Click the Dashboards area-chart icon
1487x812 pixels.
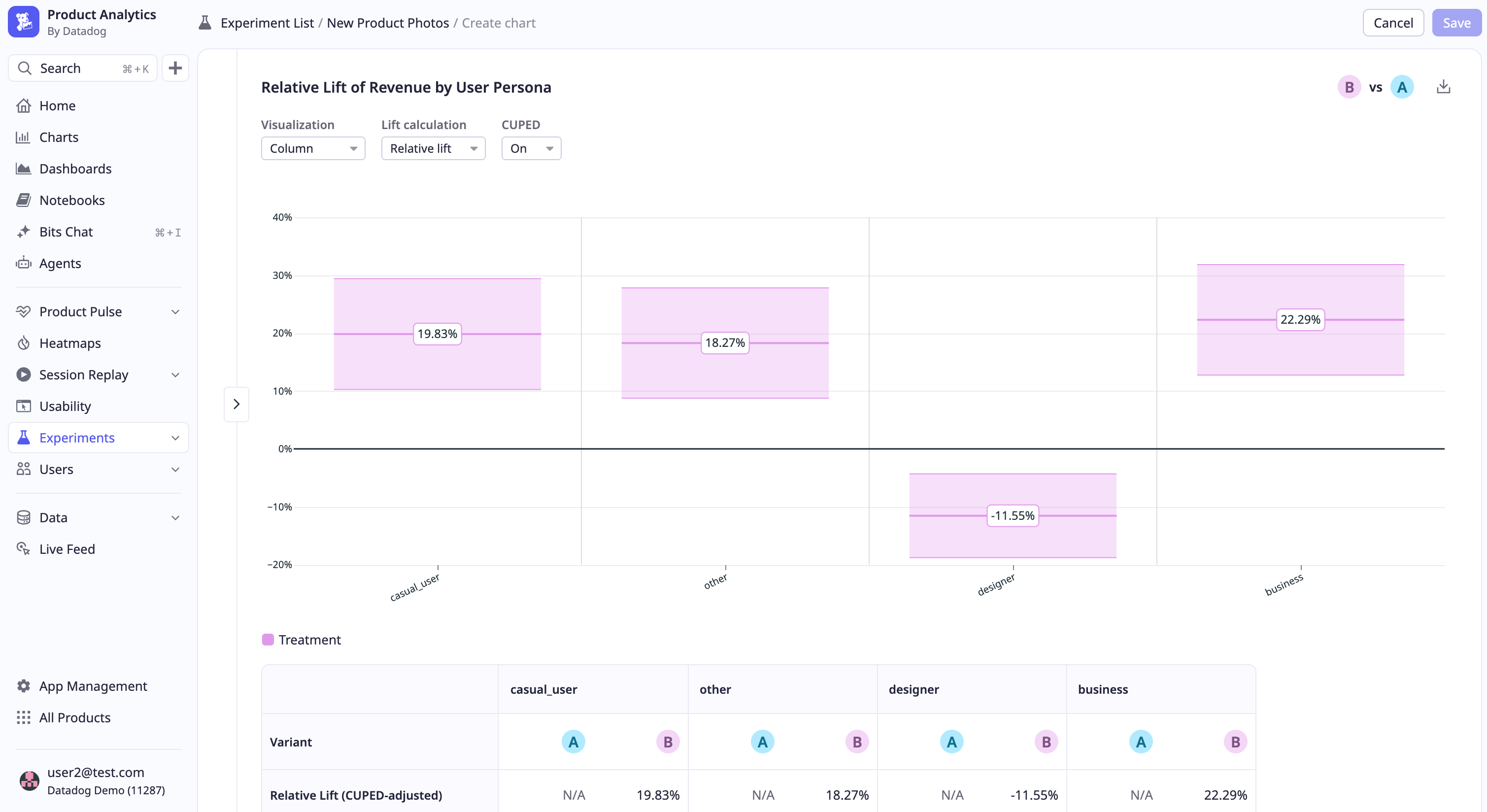24,169
